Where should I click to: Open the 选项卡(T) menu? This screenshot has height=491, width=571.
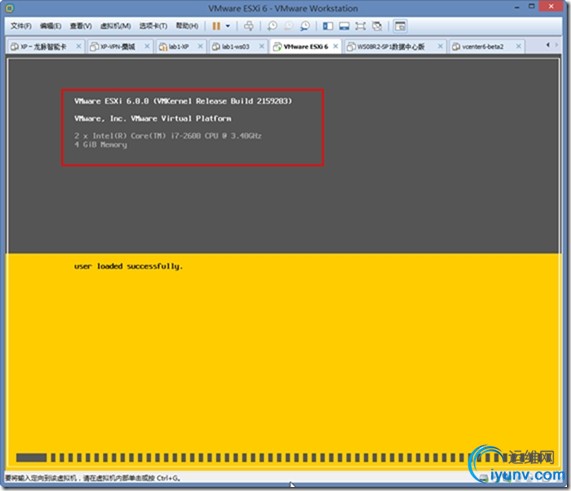(153, 26)
